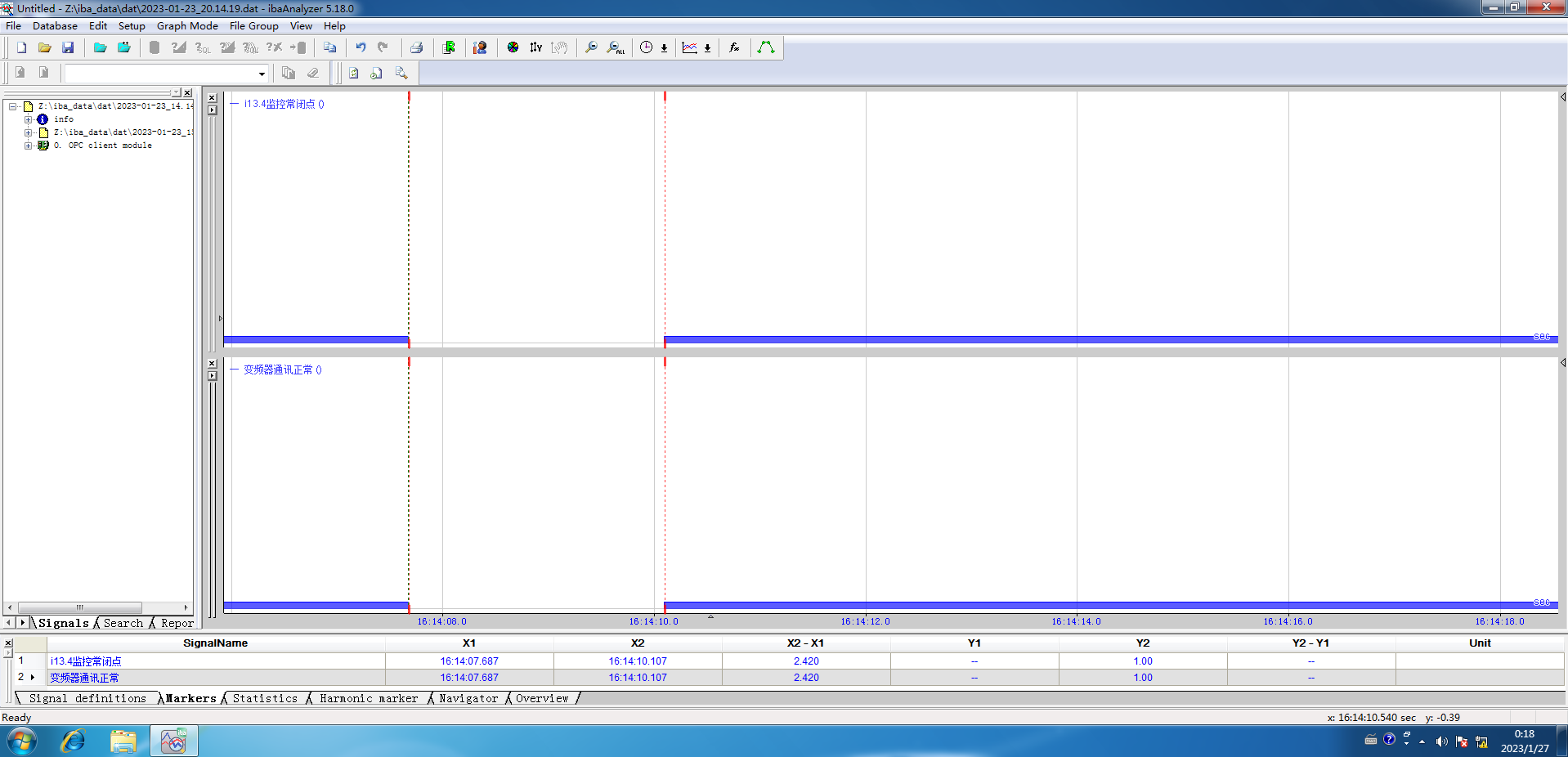Expand the info tree node
The width and height of the screenshot is (1568, 757).
tap(28, 119)
